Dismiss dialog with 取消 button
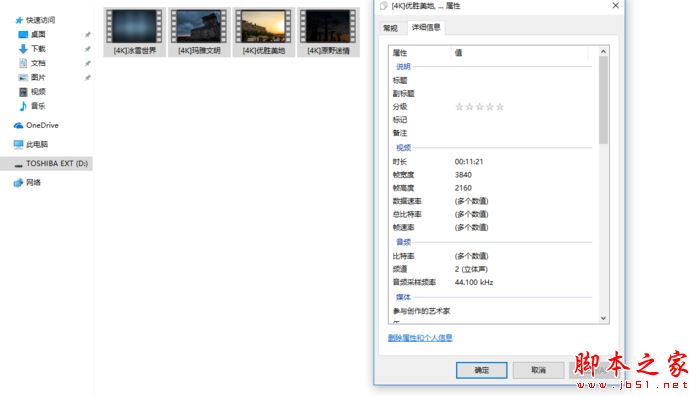The height and width of the screenshot is (396, 700). coord(538,370)
